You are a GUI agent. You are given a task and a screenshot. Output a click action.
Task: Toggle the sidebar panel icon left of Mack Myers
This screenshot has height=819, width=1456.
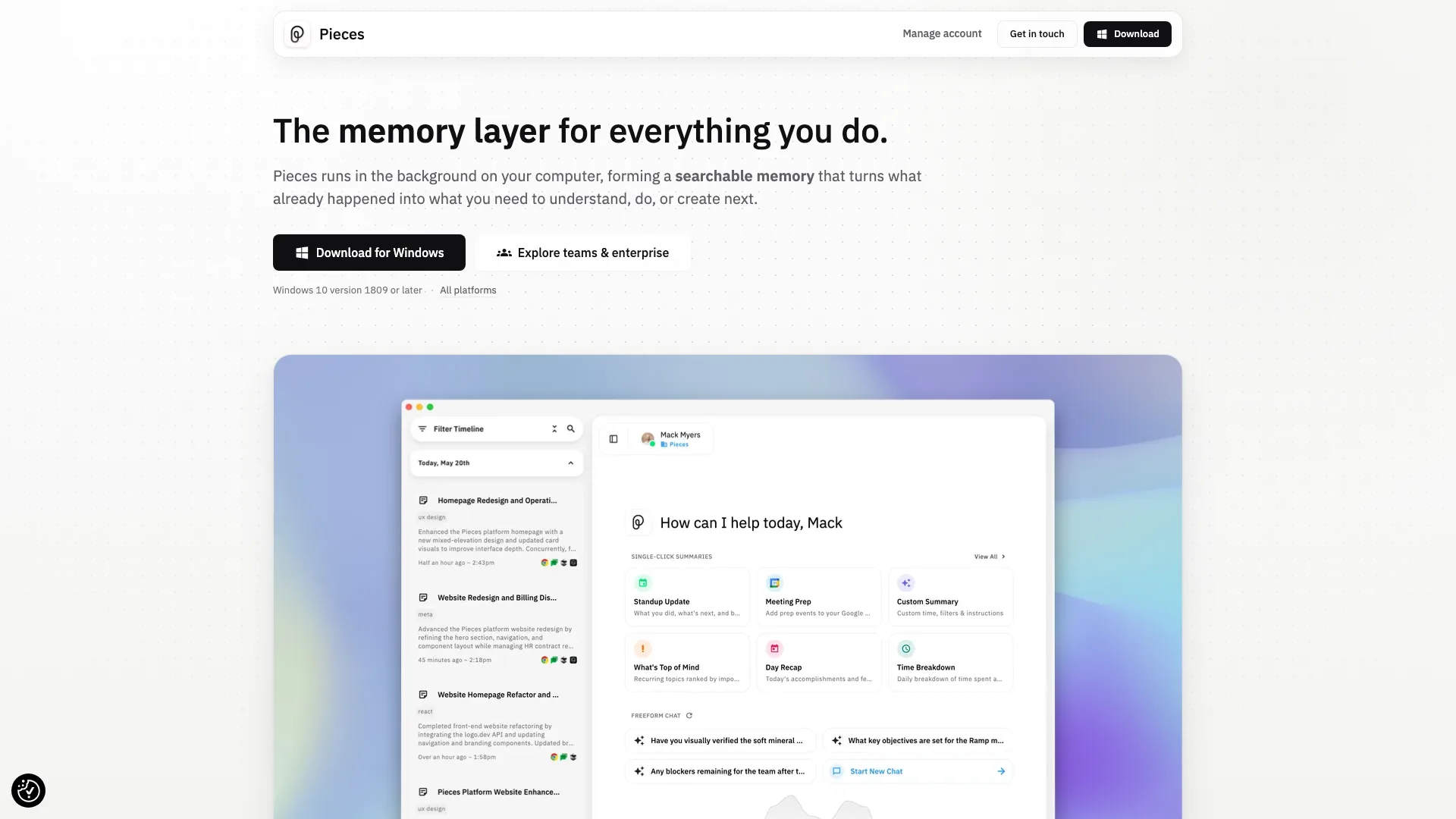coord(613,439)
